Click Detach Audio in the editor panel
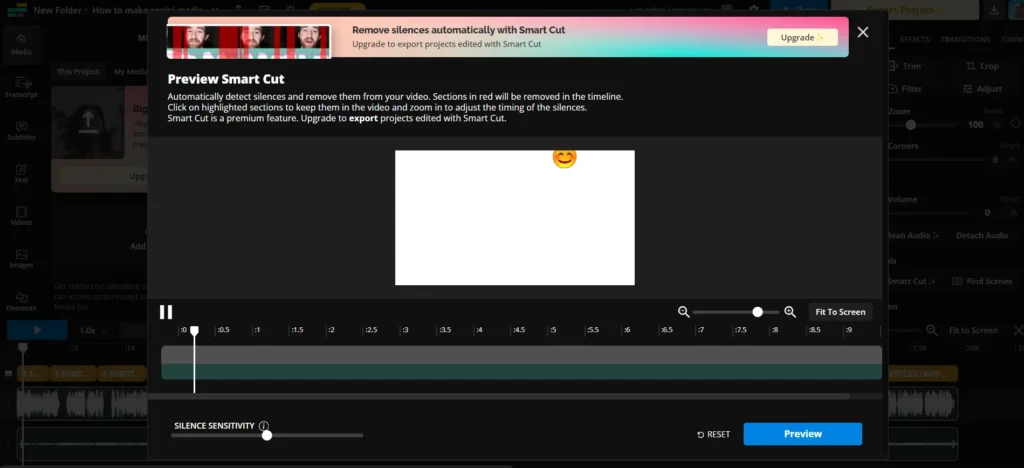This screenshot has width=1024, height=468. tap(982, 235)
